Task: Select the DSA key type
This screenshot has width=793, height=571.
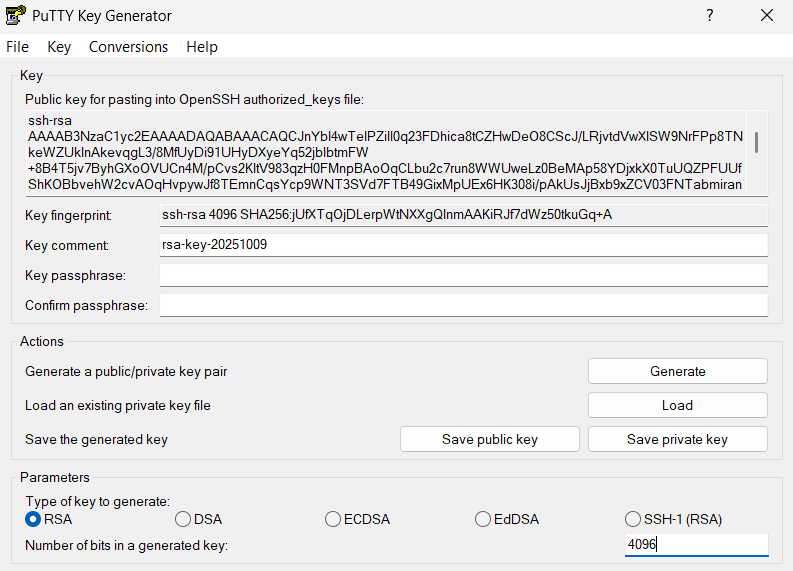Action: pos(198,519)
